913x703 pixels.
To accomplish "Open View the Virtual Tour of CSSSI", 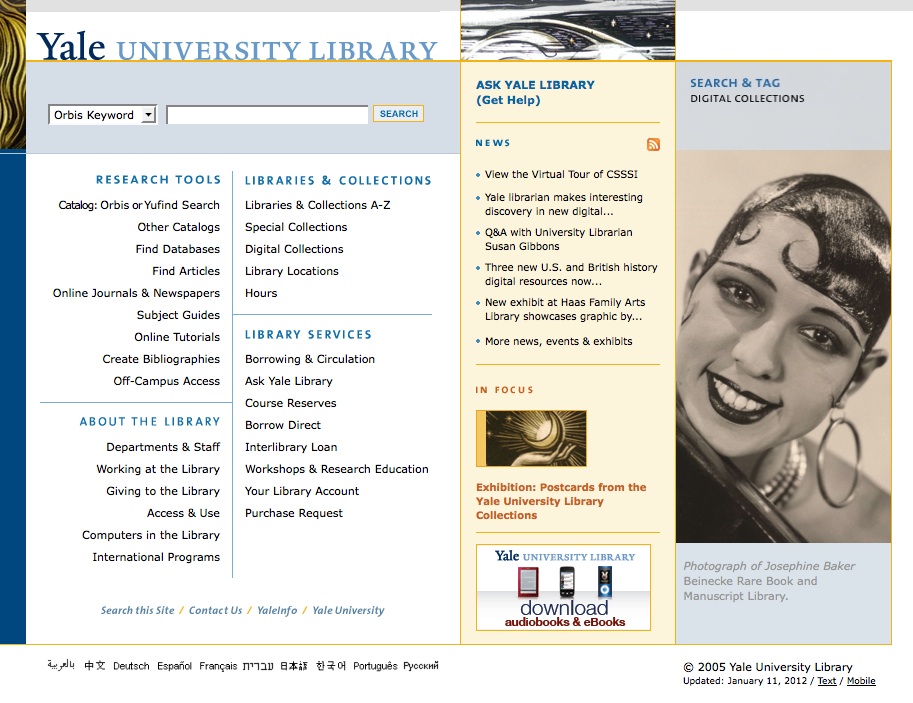I will [561, 174].
